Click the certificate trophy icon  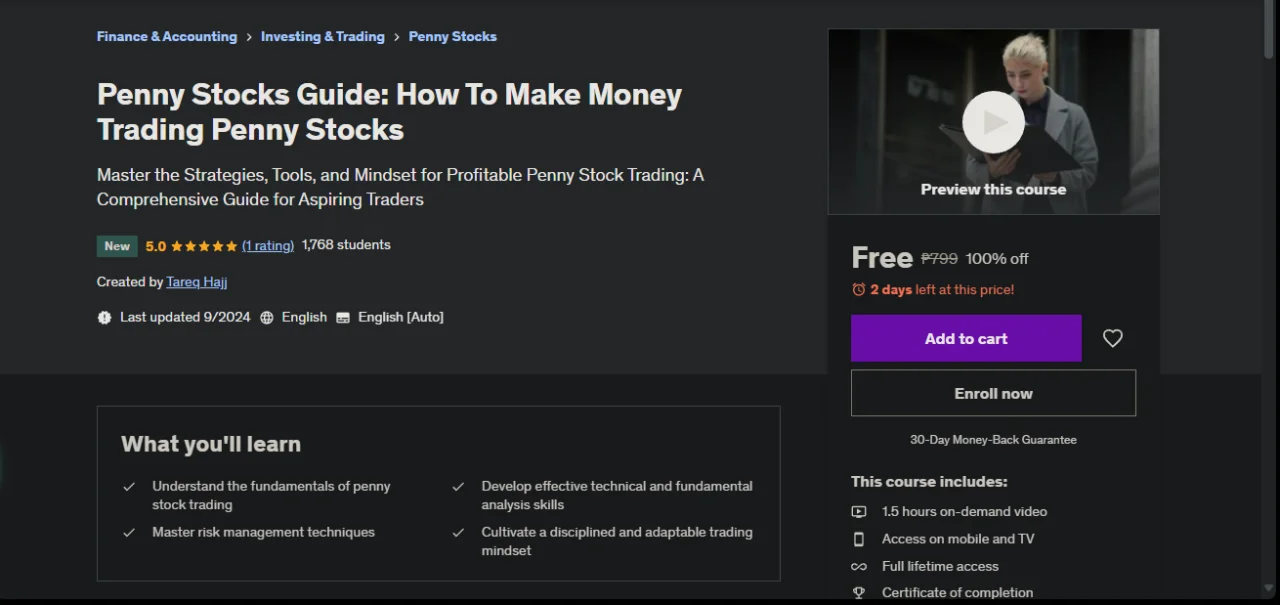point(859,593)
